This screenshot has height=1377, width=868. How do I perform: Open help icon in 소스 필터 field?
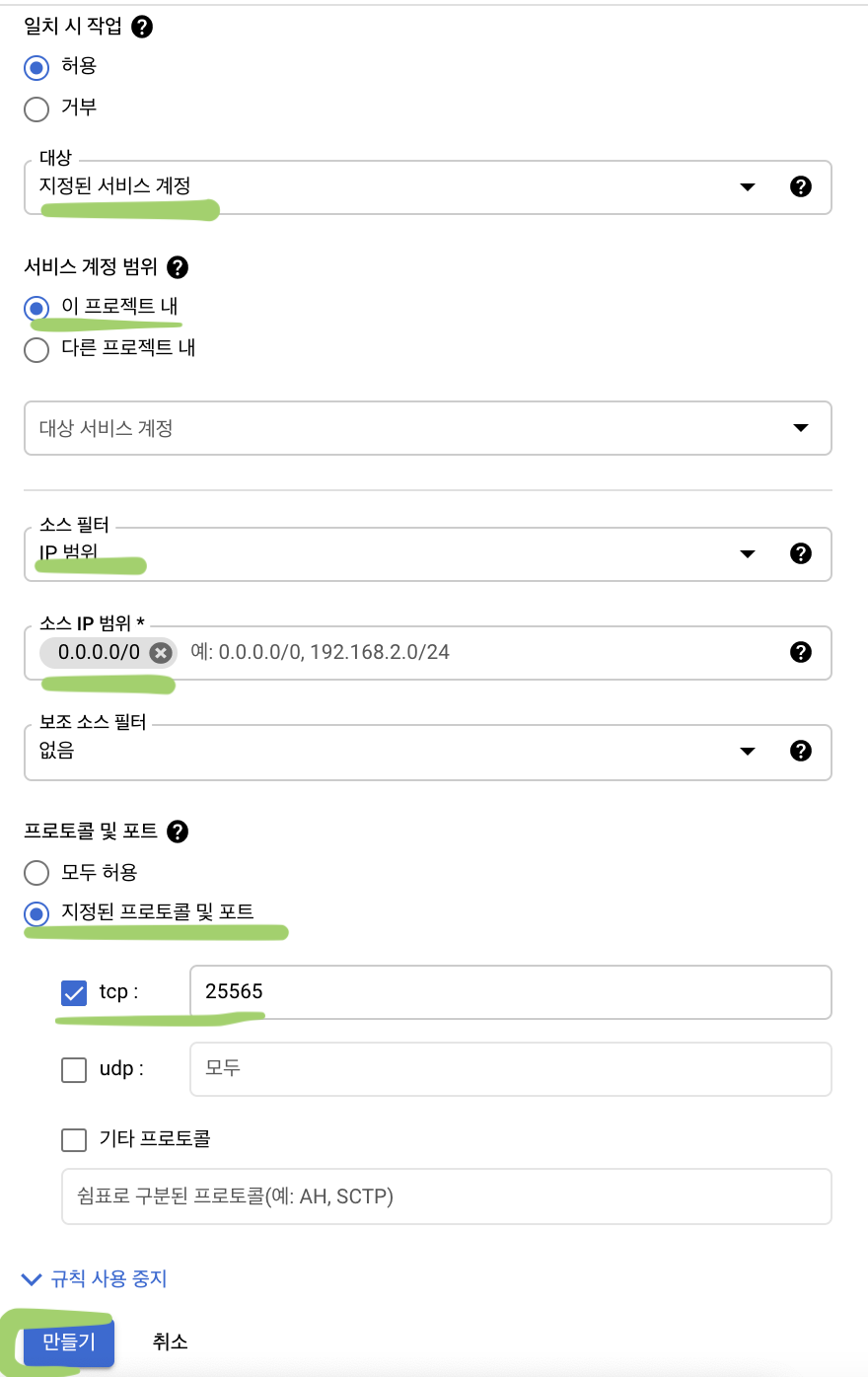801,553
